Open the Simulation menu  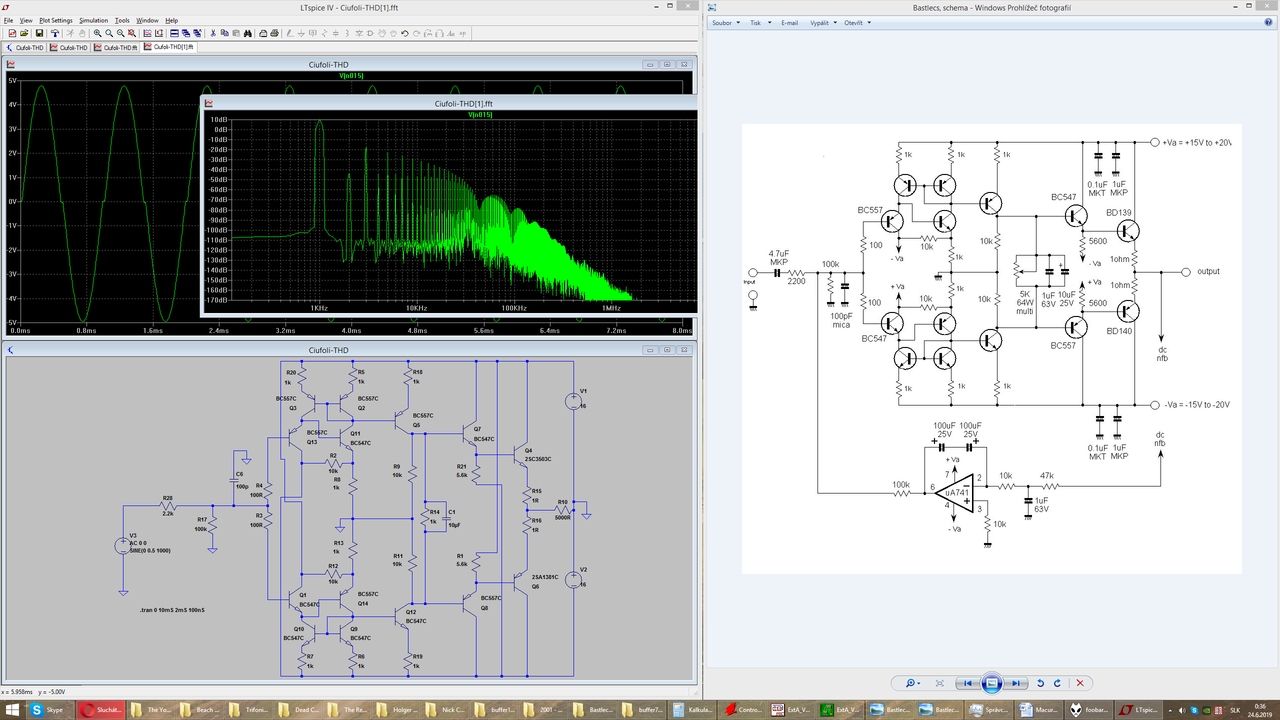point(94,20)
